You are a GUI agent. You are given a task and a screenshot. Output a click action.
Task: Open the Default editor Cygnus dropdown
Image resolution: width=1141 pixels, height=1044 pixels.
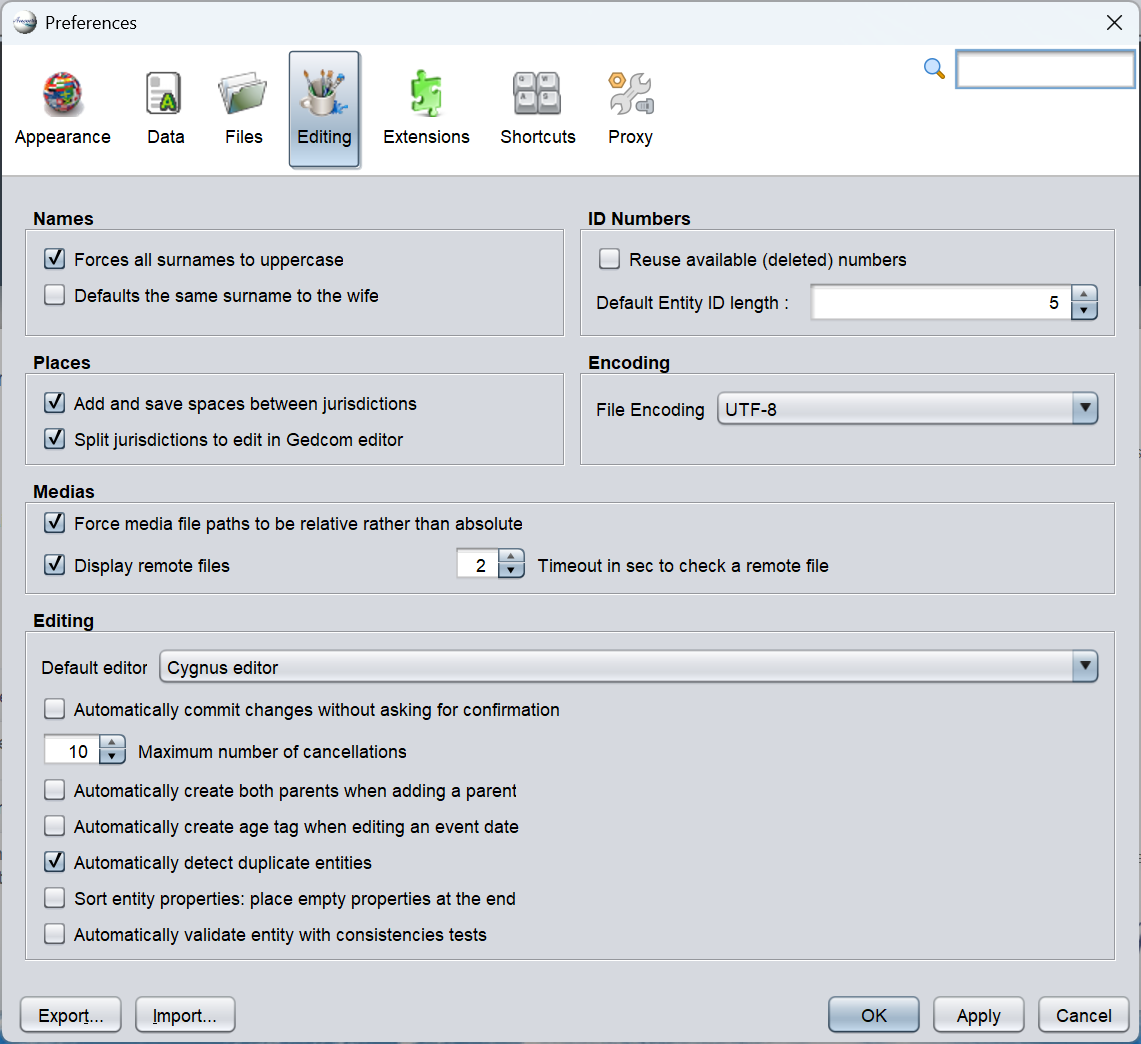point(1084,667)
